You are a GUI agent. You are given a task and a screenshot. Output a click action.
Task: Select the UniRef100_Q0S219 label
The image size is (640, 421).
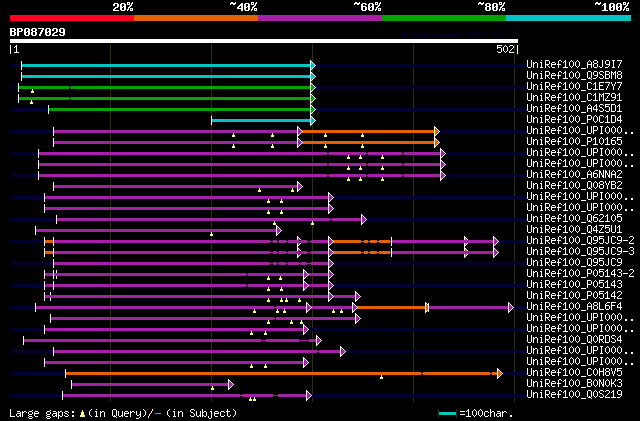click(x=574, y=395)
